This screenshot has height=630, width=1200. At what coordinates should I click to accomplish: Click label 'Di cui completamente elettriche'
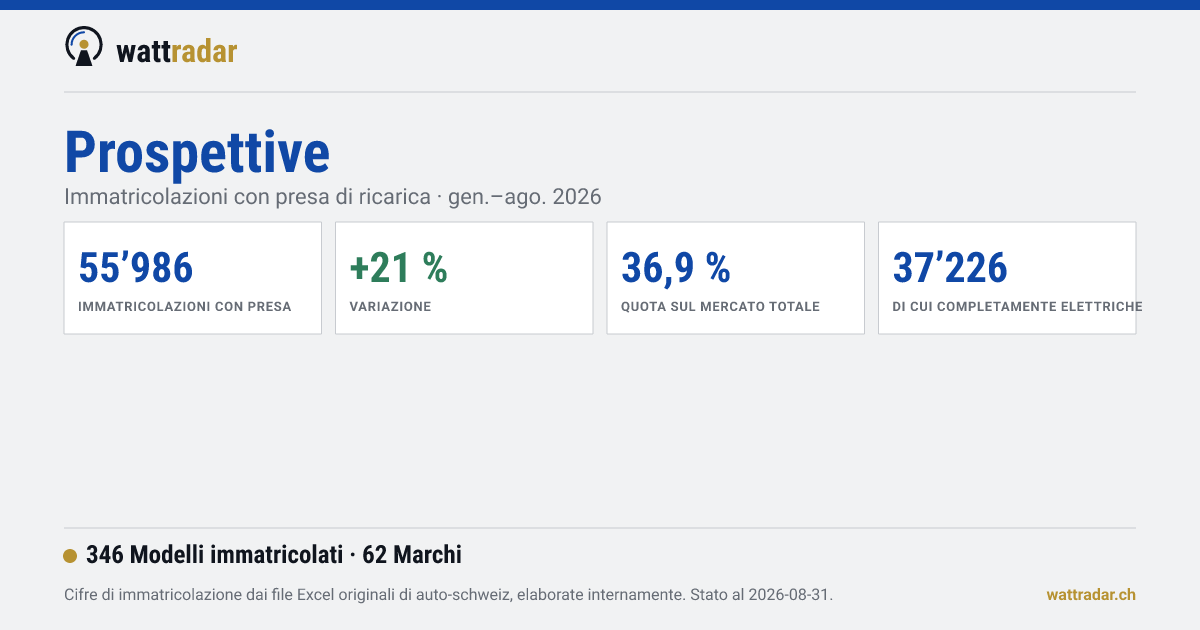[1017, 307]
